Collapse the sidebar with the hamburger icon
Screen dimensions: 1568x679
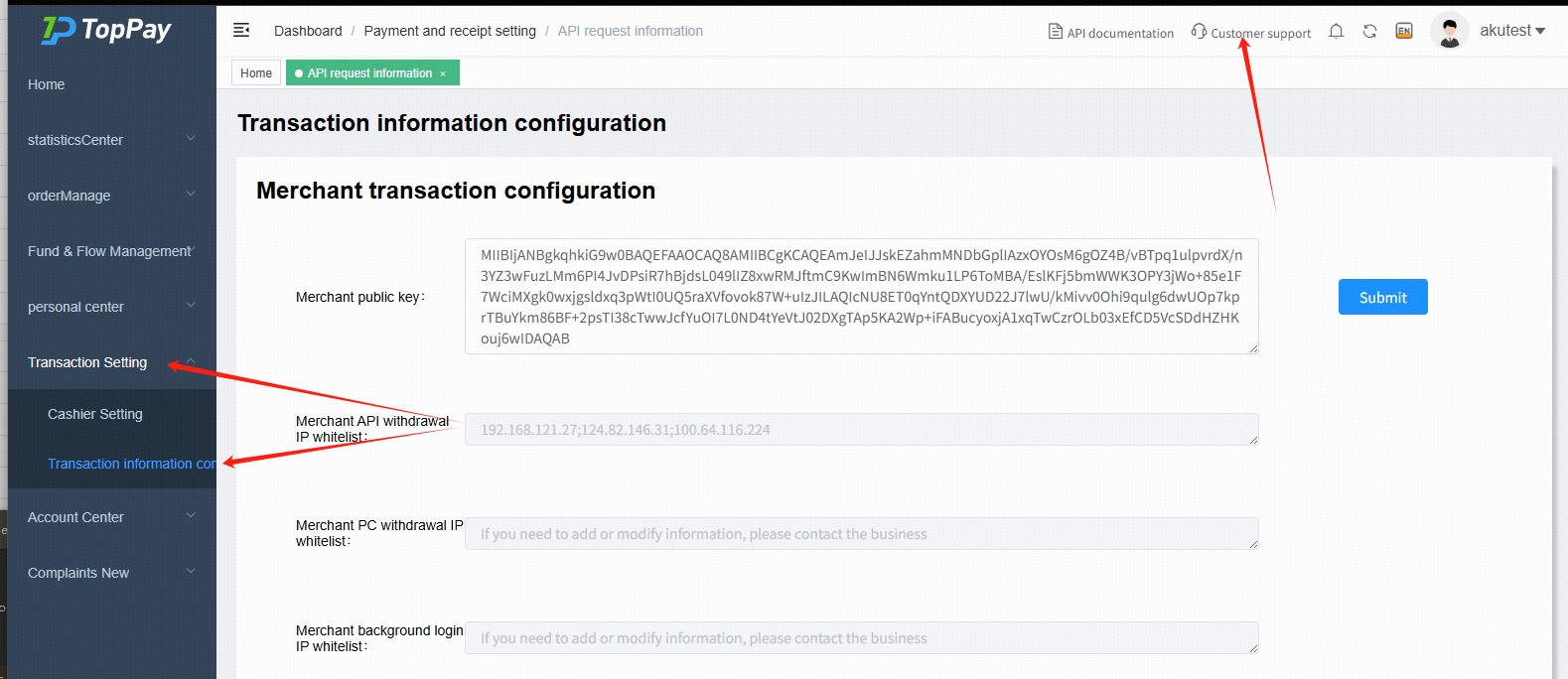[241, 31]
